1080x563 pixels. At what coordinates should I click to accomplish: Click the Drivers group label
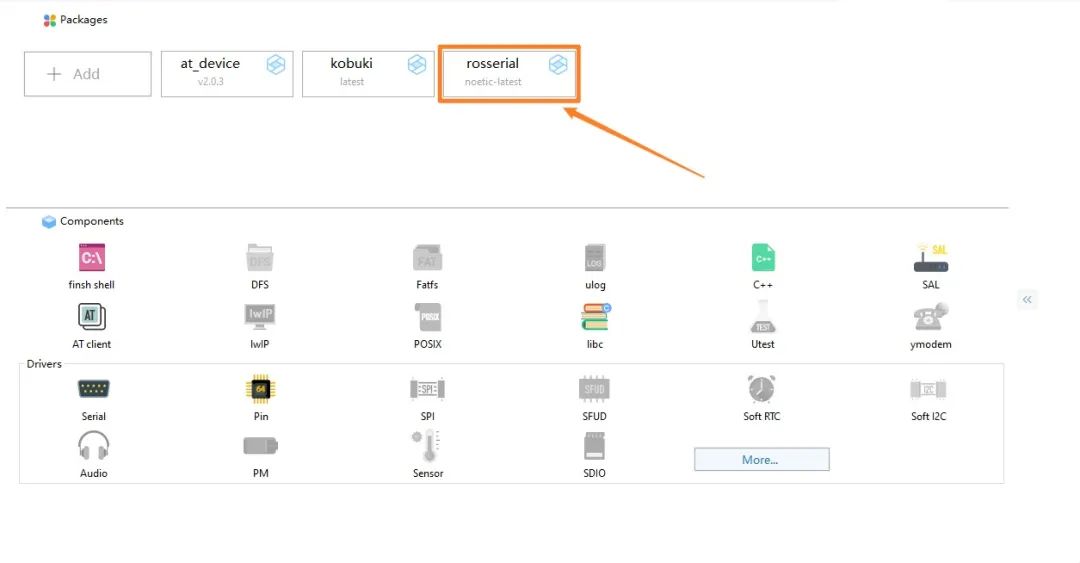pyautogui.click(x=44, y=364)
